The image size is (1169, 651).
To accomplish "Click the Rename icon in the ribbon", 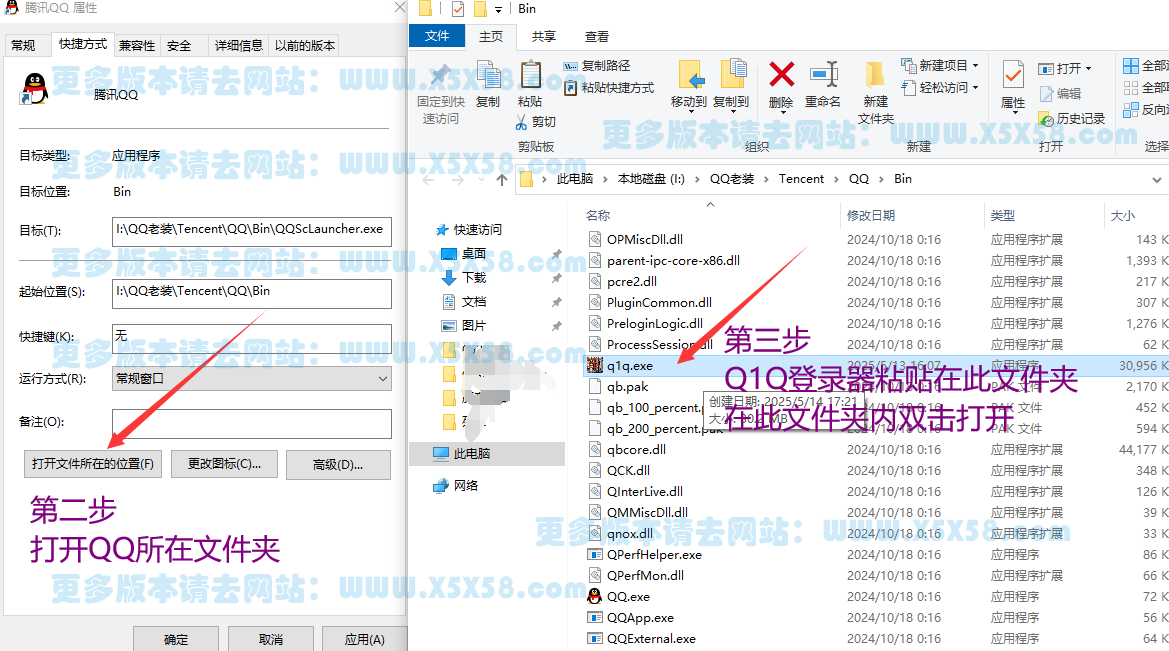I will click(x=823, y=76).
